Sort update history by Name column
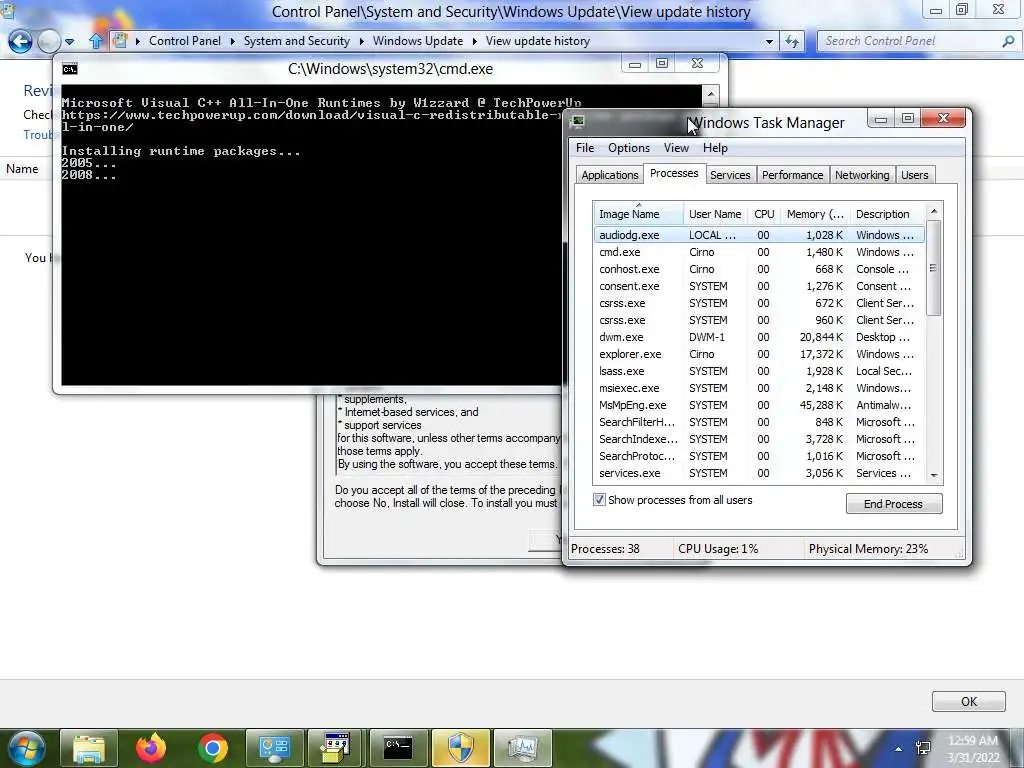This screenshot has height=768, width=1024. (22, 169)
